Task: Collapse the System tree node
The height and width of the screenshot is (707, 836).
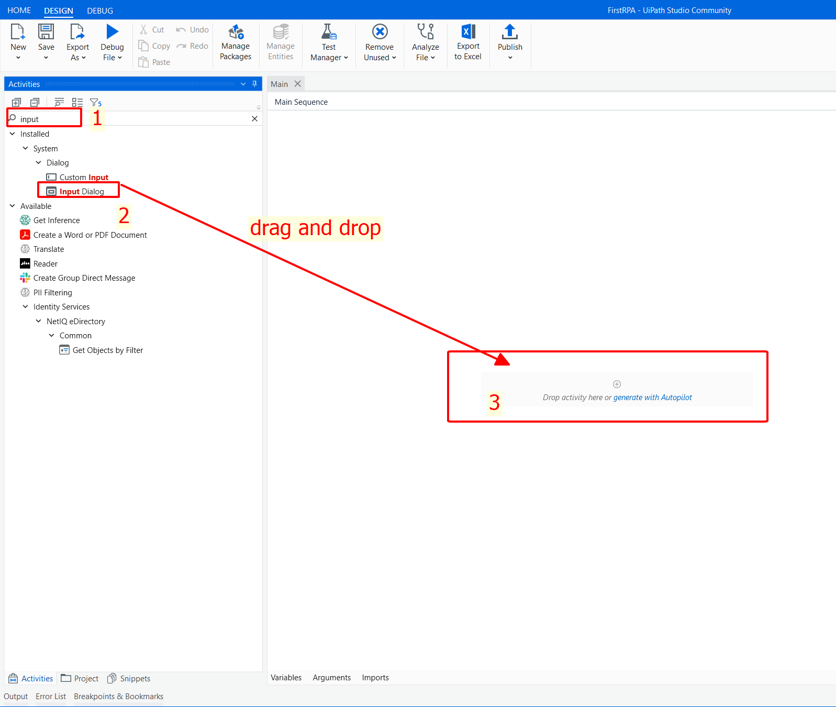Action: [25, 148]
